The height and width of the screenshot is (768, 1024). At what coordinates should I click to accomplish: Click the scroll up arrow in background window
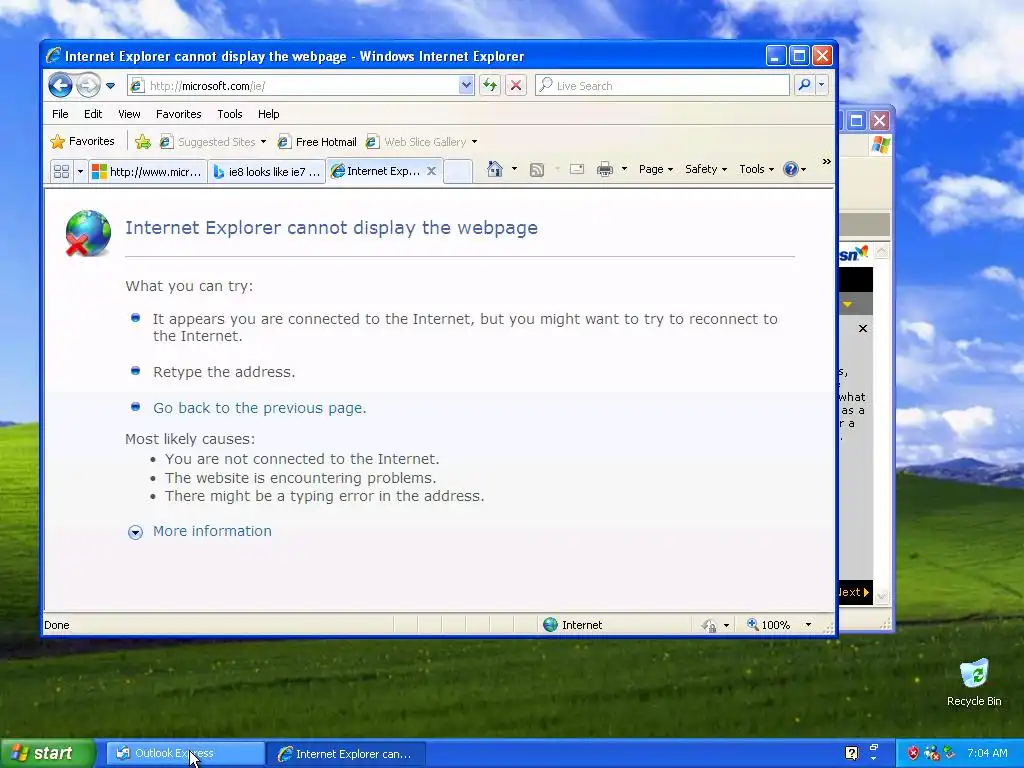pos(882,251)
